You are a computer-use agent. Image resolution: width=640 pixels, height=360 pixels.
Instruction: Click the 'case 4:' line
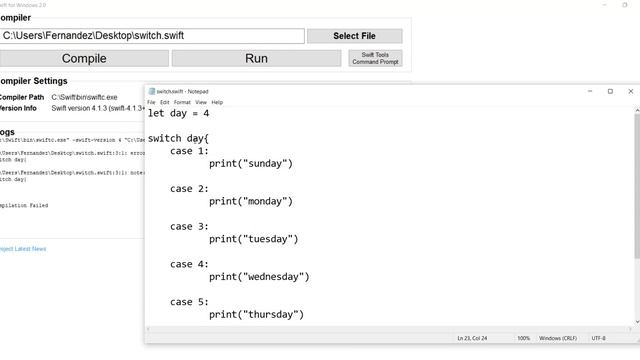(189, 264)
